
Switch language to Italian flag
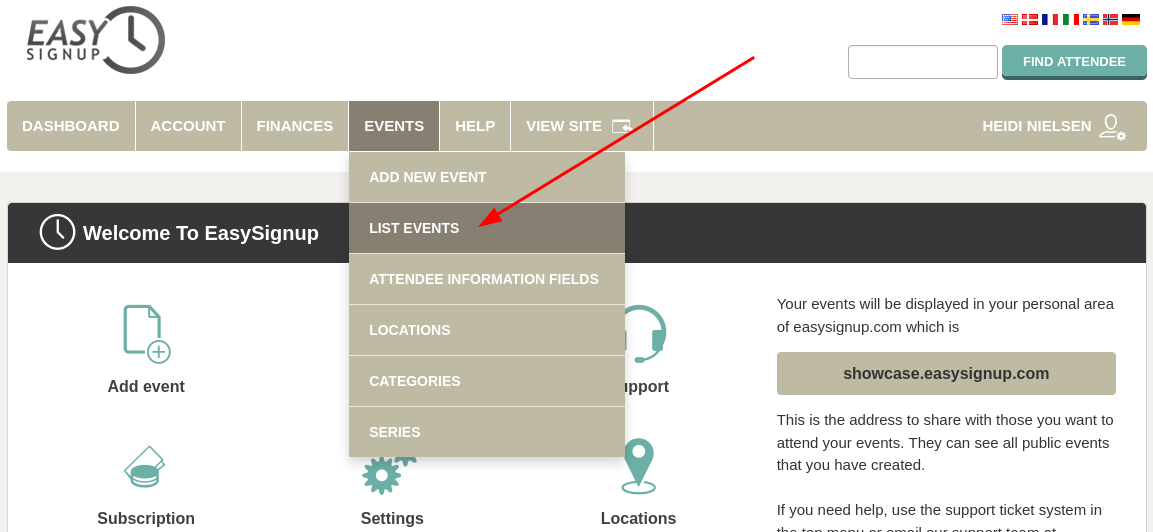(1071, 19)
